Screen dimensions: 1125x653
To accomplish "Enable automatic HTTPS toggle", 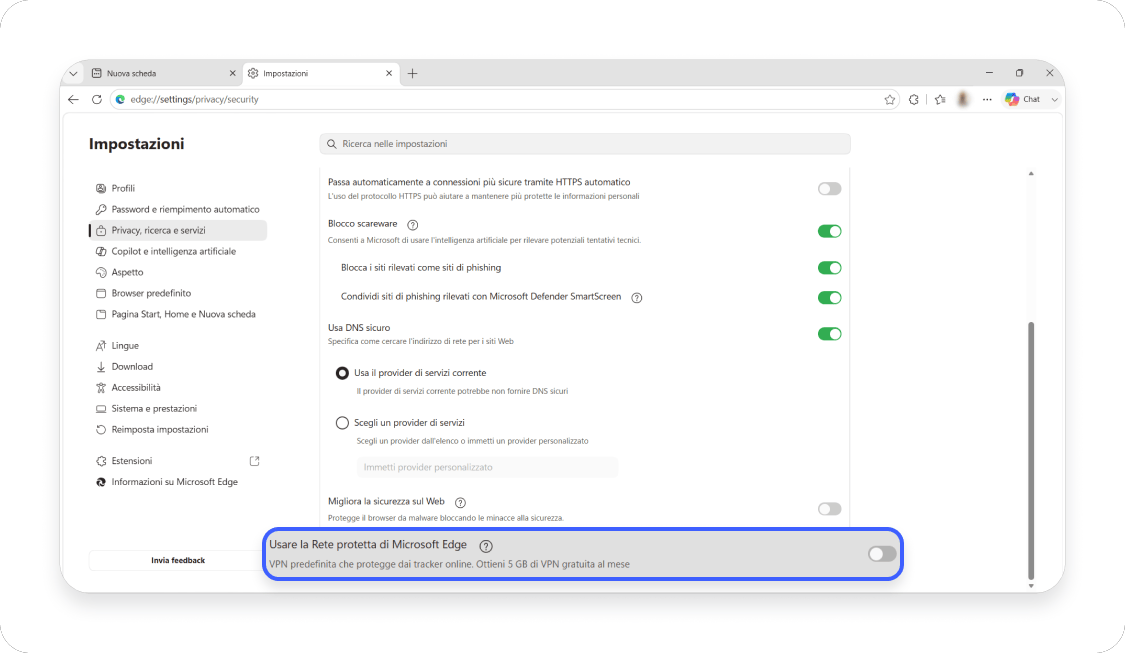I will coord(829,189).
